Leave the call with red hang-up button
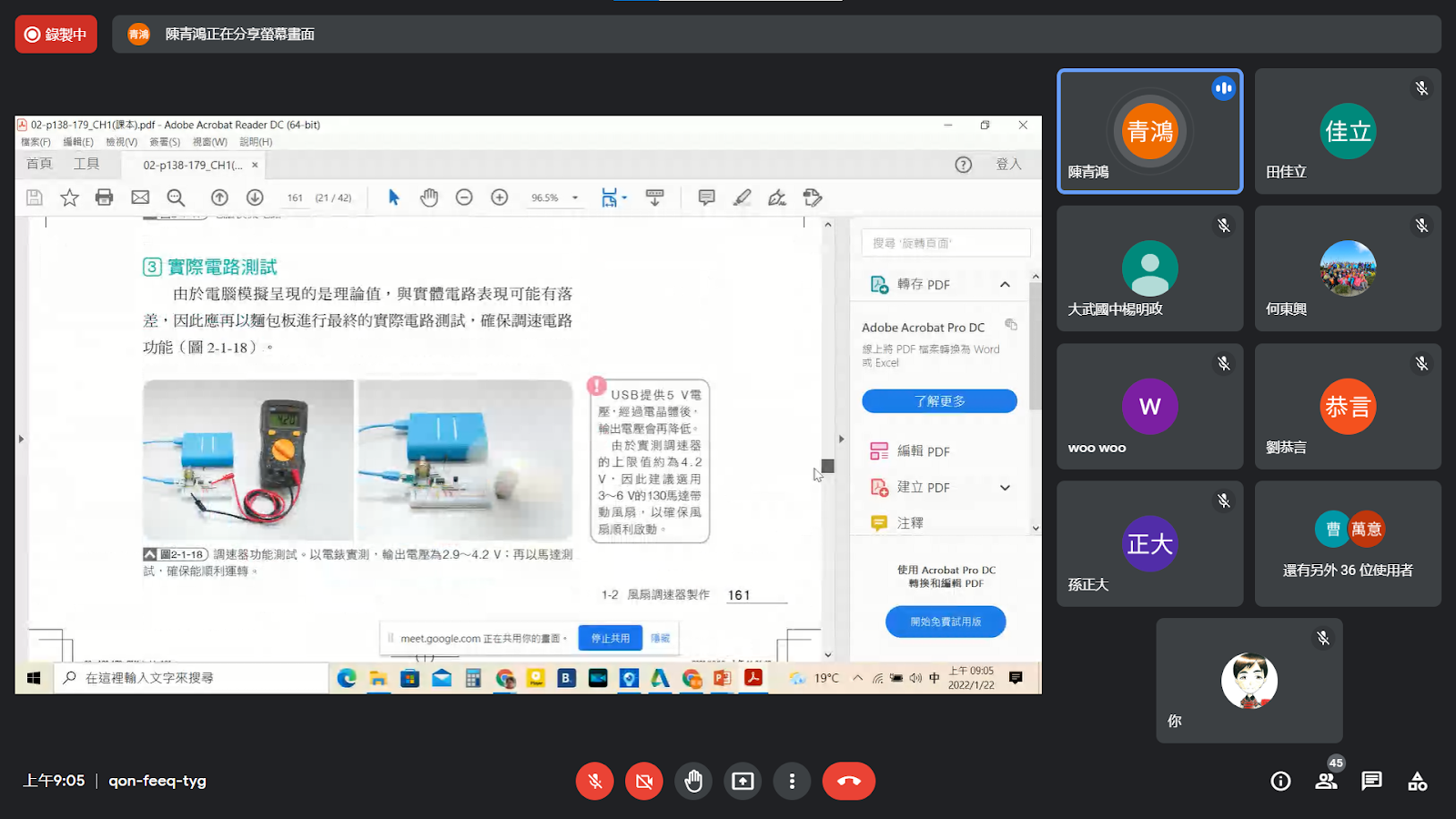Viewport: 1456px width, 819px height. (x=849, y=781)
